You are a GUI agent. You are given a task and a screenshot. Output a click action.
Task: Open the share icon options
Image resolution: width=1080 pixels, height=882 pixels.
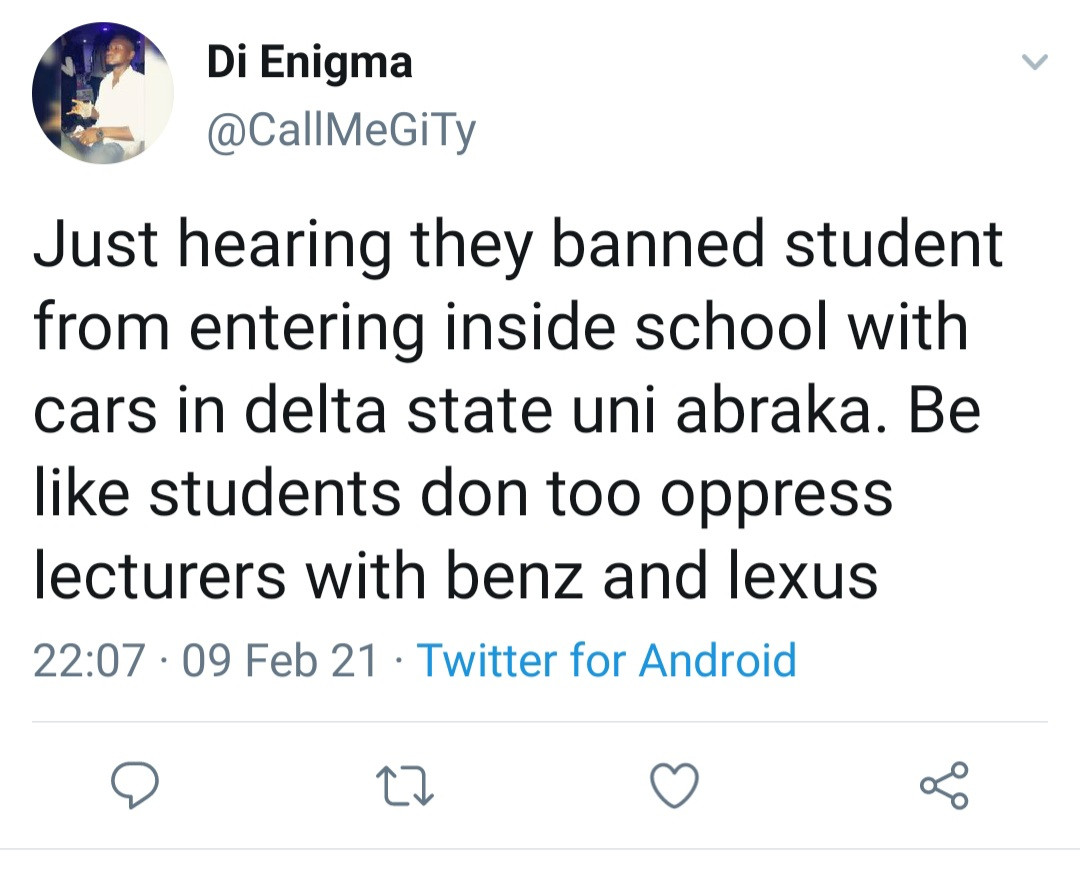944,785
